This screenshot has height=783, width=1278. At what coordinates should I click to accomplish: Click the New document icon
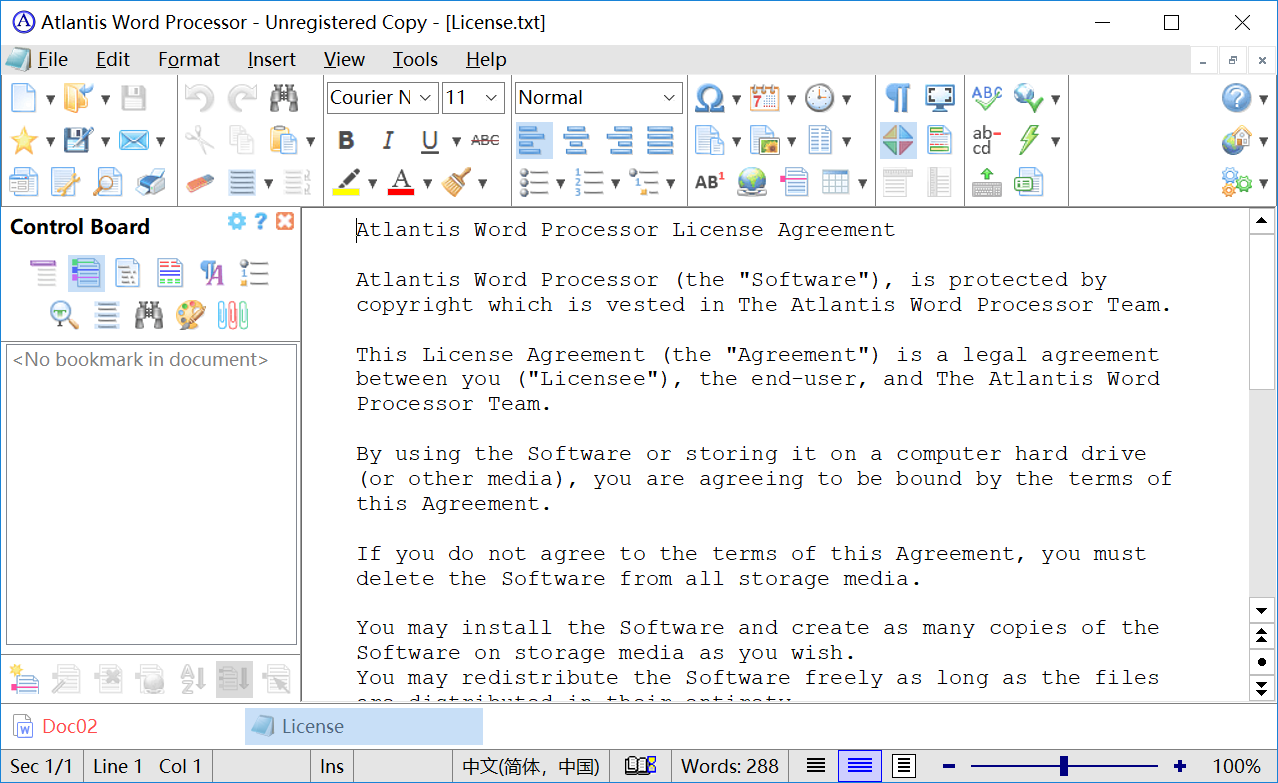tap(23, 98)
